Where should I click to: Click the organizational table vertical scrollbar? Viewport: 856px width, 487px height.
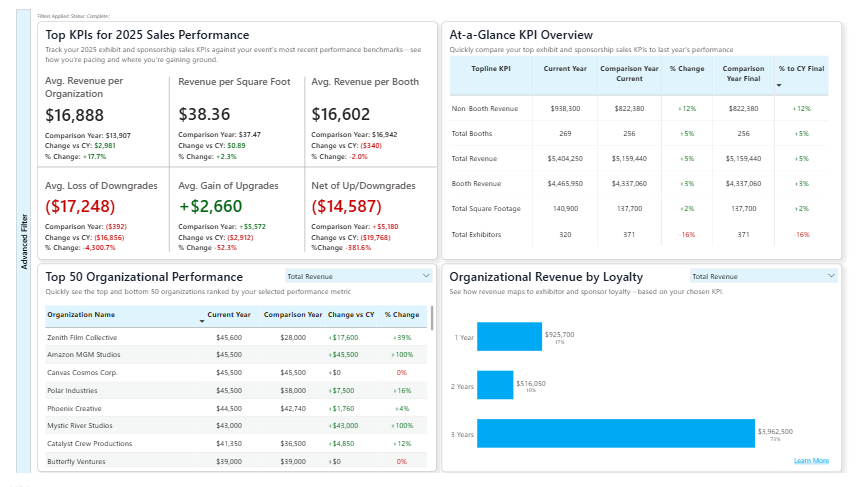tap(432, 320)
